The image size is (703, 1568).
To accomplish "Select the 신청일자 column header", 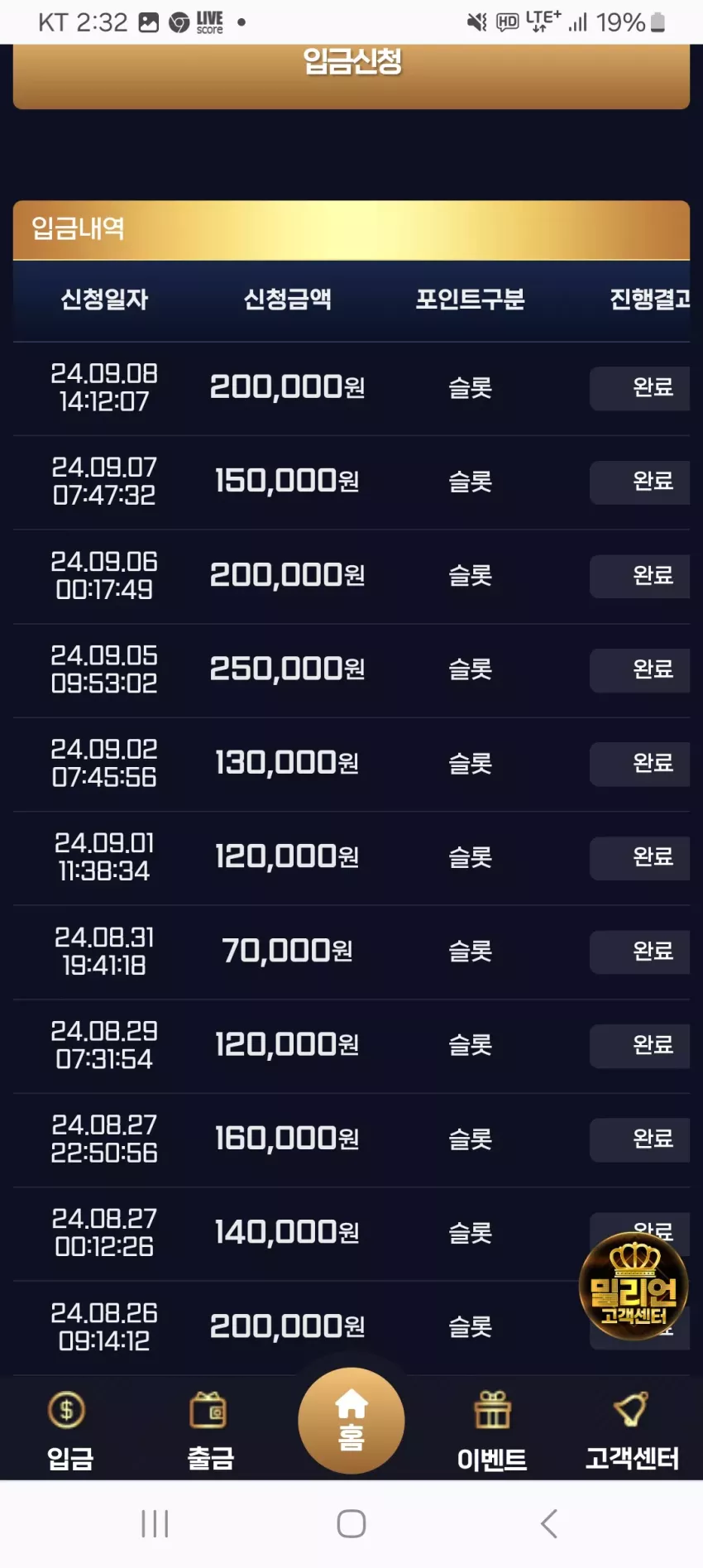I will coord(104,300).
